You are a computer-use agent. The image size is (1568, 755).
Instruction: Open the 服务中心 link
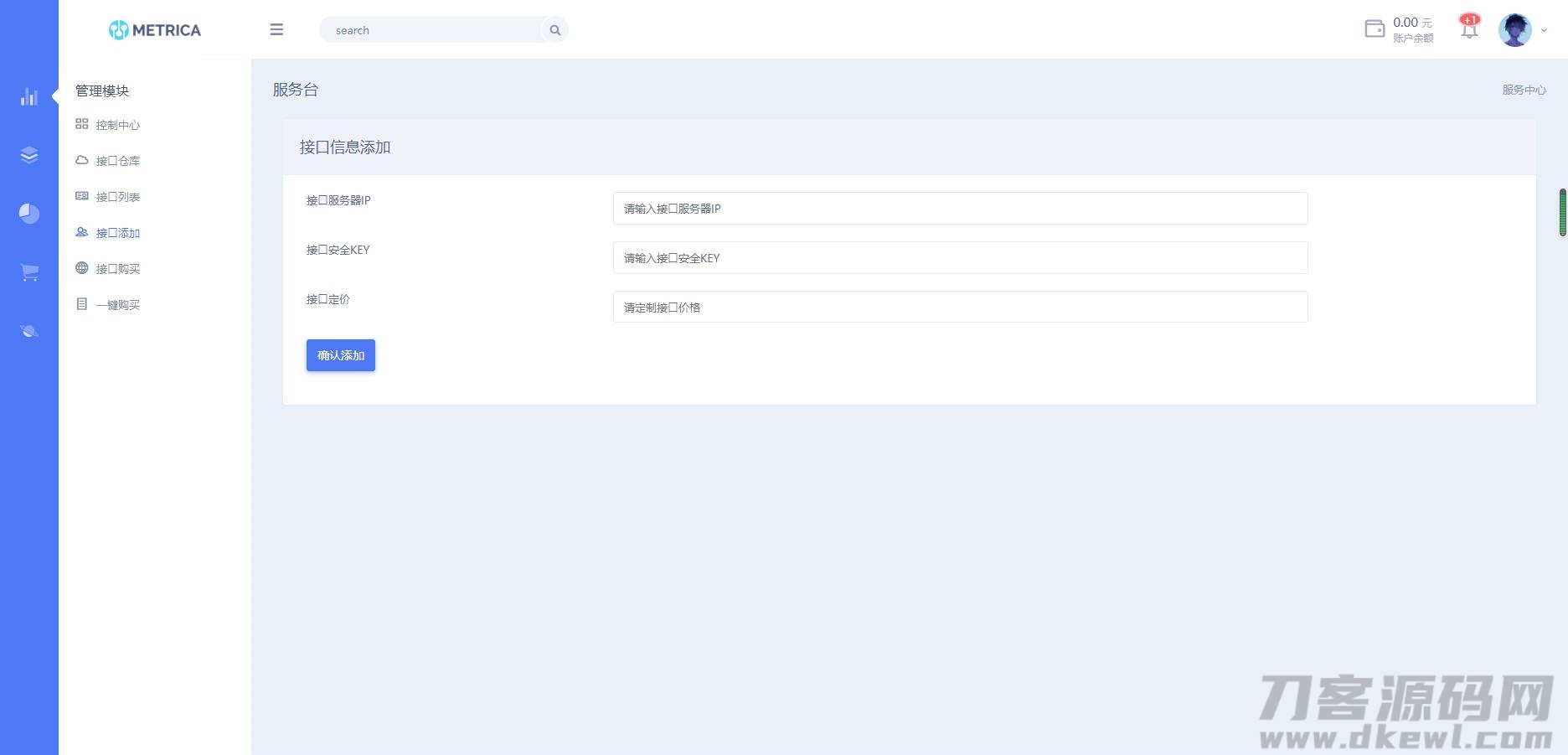point(1524,90)
